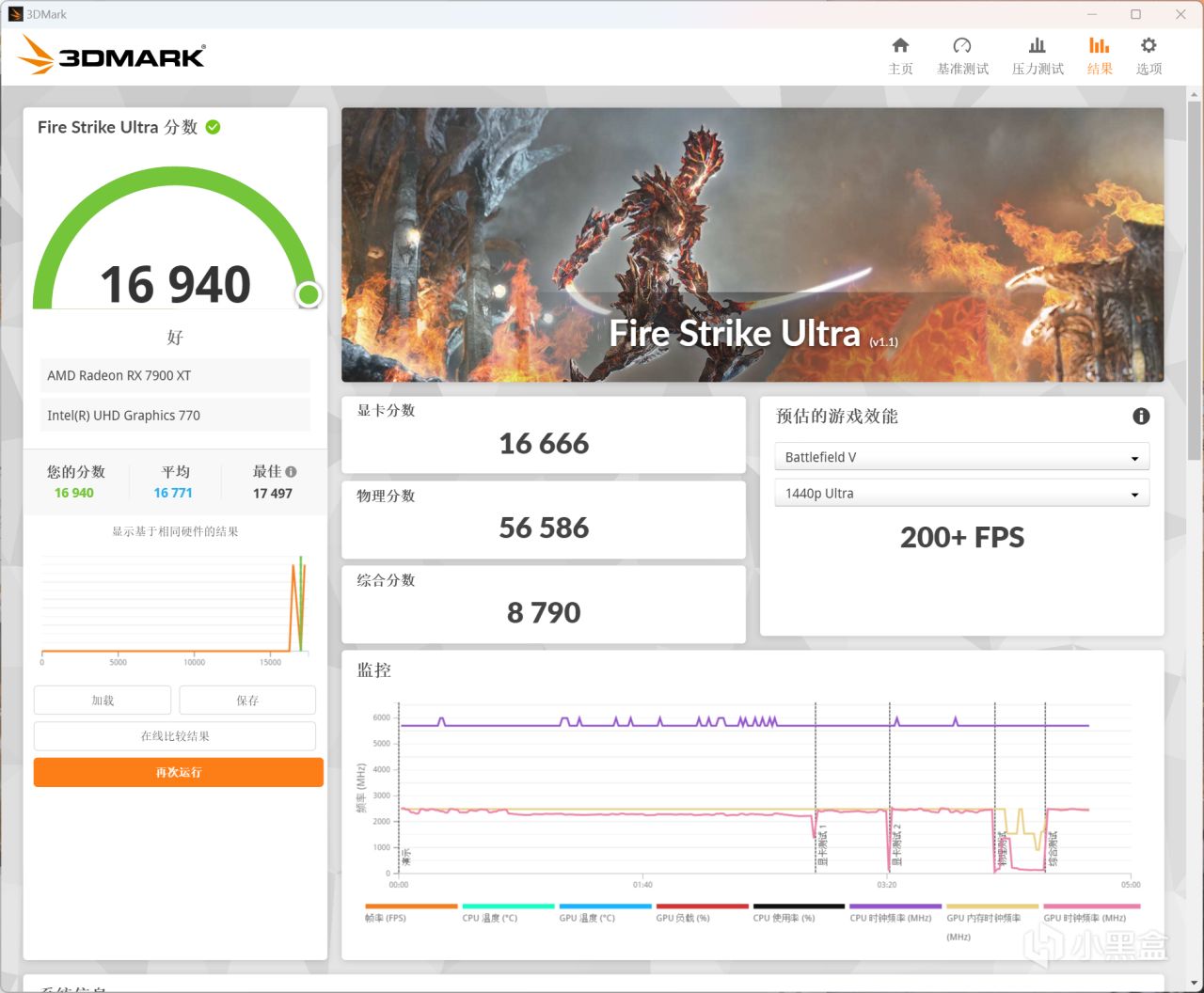This screenshot has width=1204, height=993.
Task: Click the 预估的游戏效能 heading
Action: point(837,416)
